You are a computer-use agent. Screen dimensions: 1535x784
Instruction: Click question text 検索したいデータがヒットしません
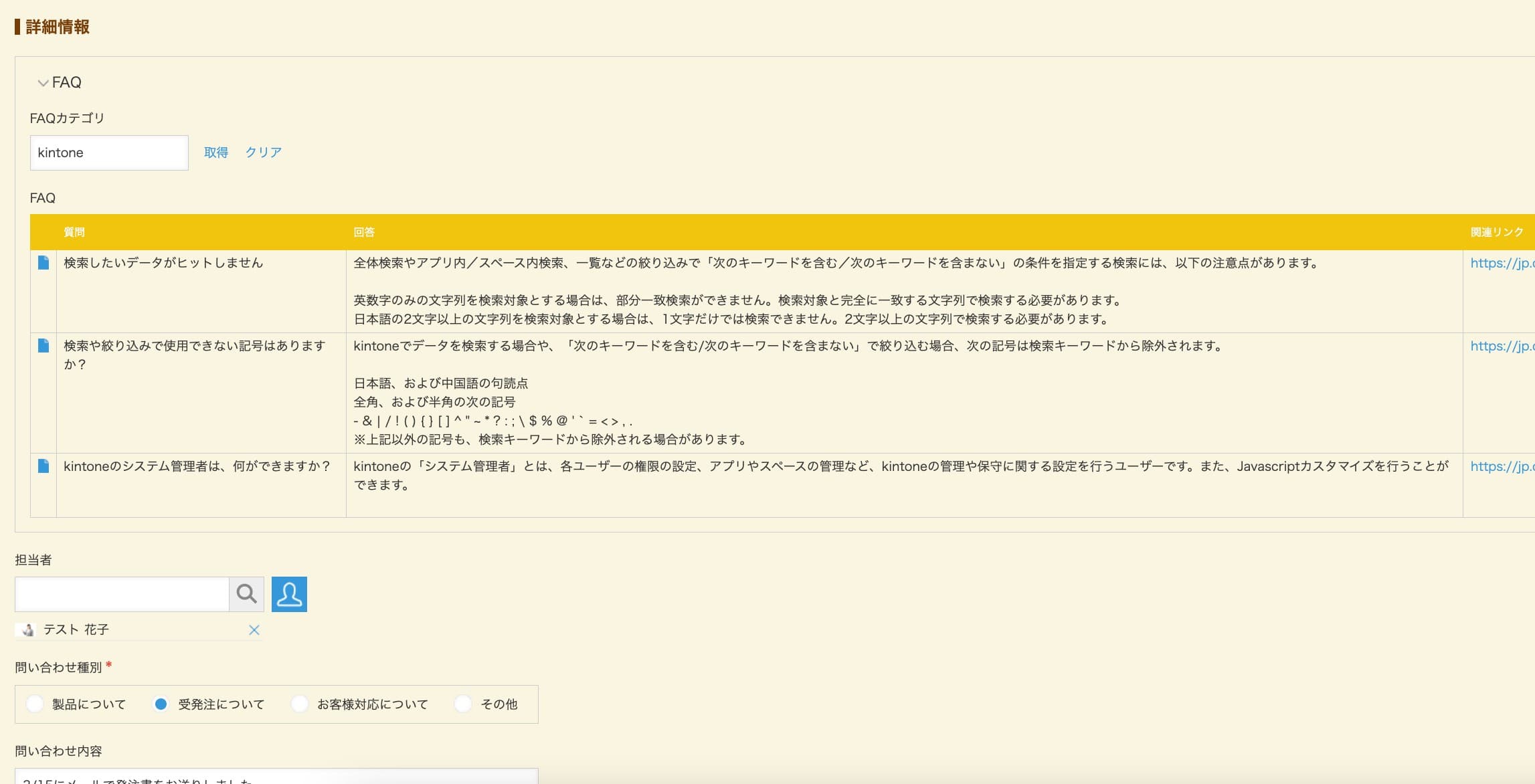[163, 263]
